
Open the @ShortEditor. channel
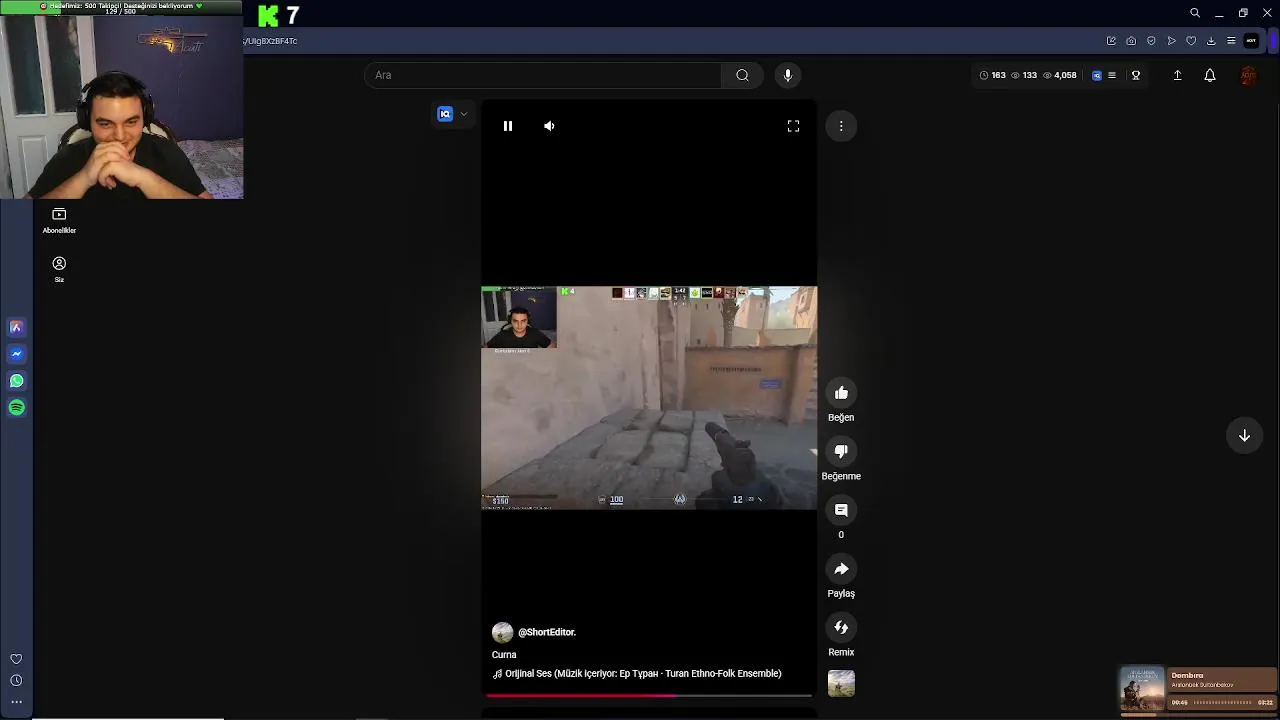click(547, 632)
